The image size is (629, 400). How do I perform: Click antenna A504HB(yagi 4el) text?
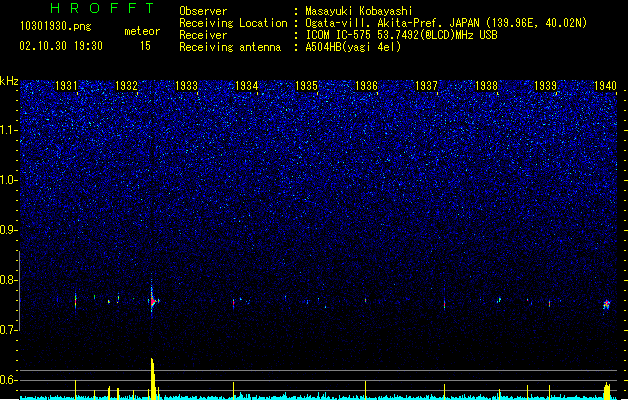[353, 47]
